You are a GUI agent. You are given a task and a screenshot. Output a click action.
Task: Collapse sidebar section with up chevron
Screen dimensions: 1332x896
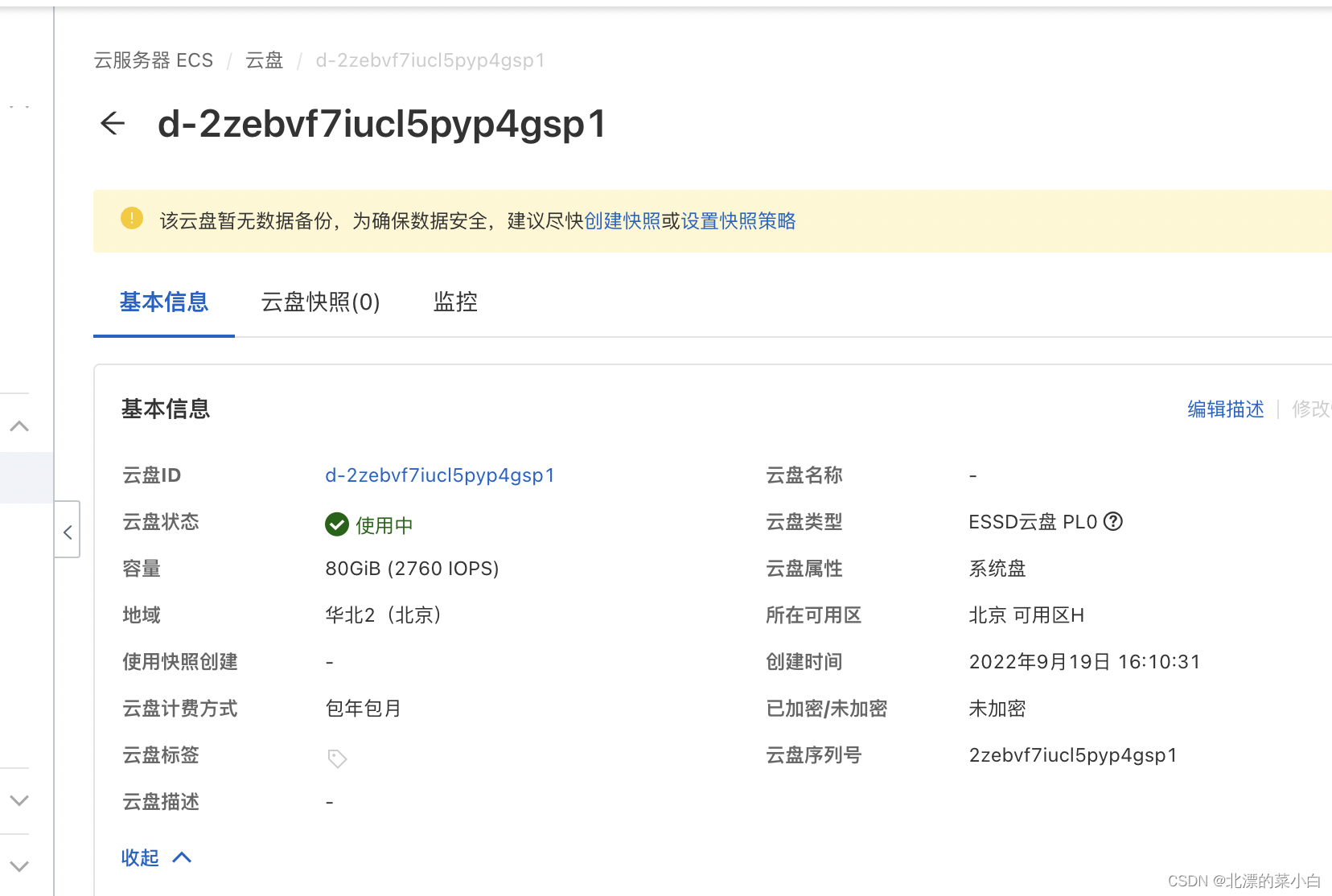pos(19,426)
